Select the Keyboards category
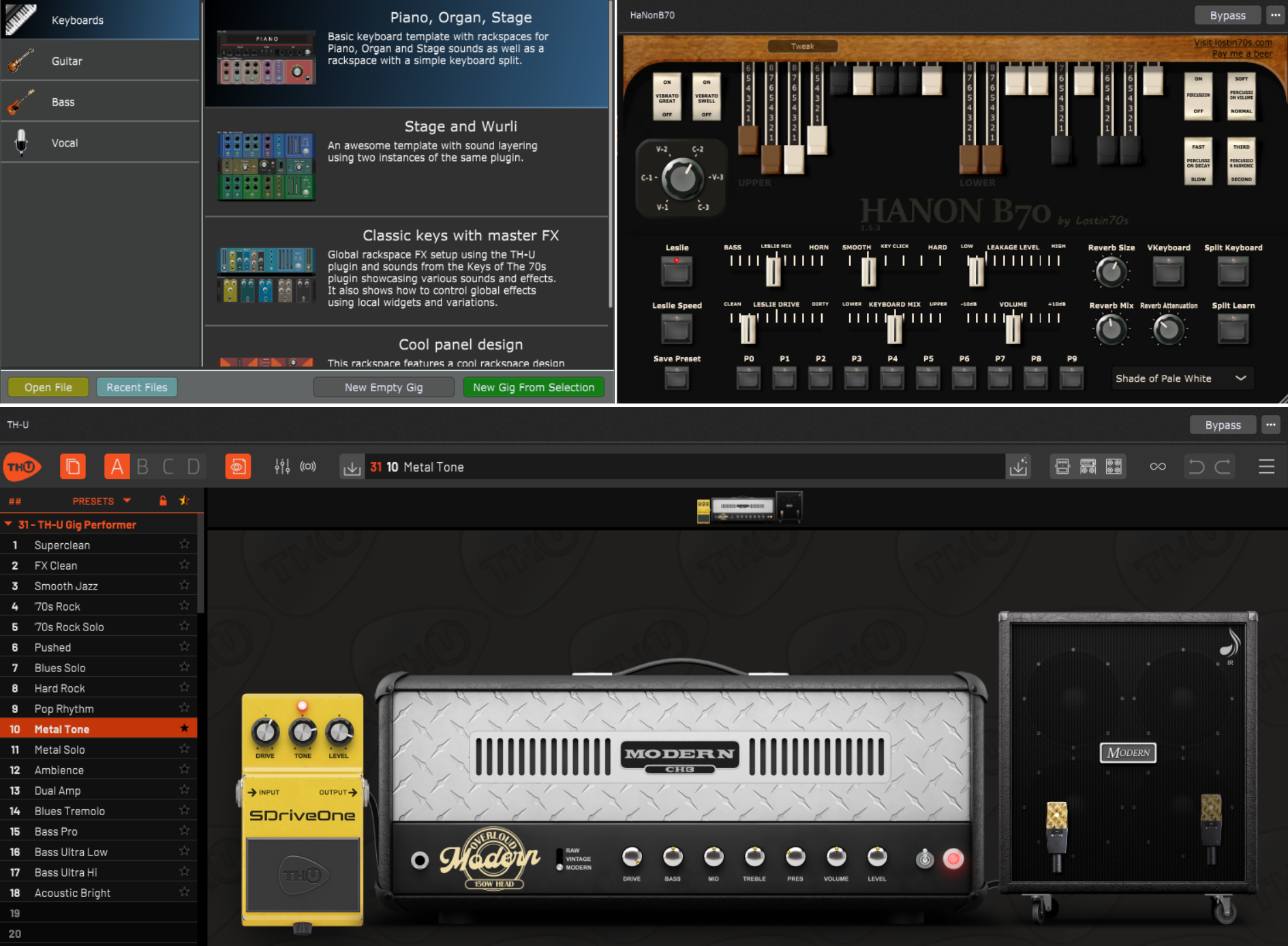 point(100,20)
